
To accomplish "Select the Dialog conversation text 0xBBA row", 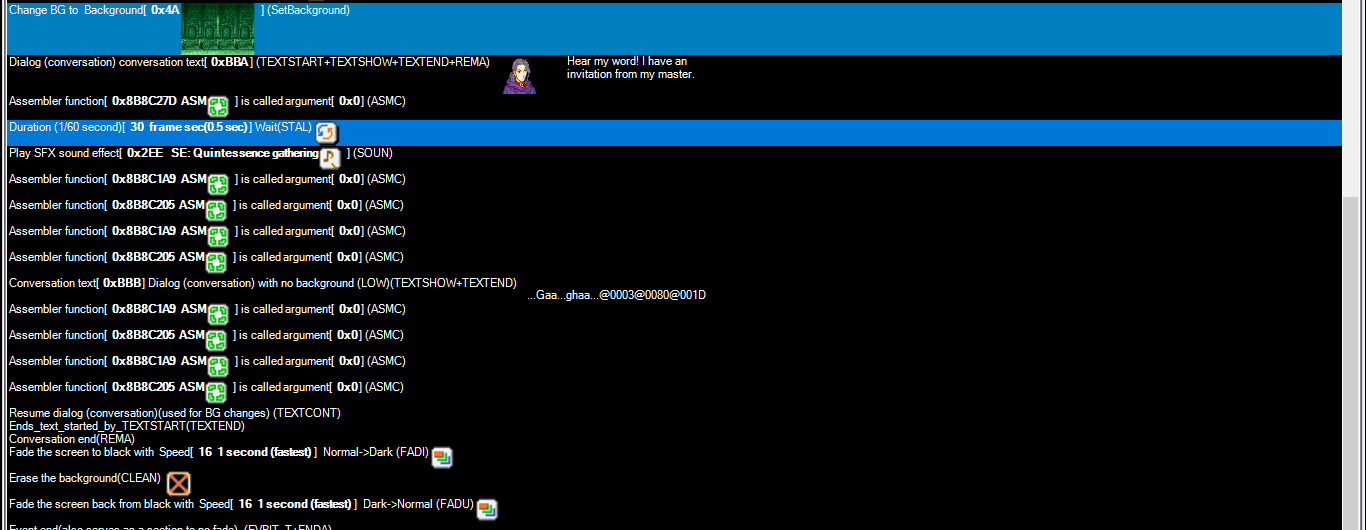I will click(249, 62).
